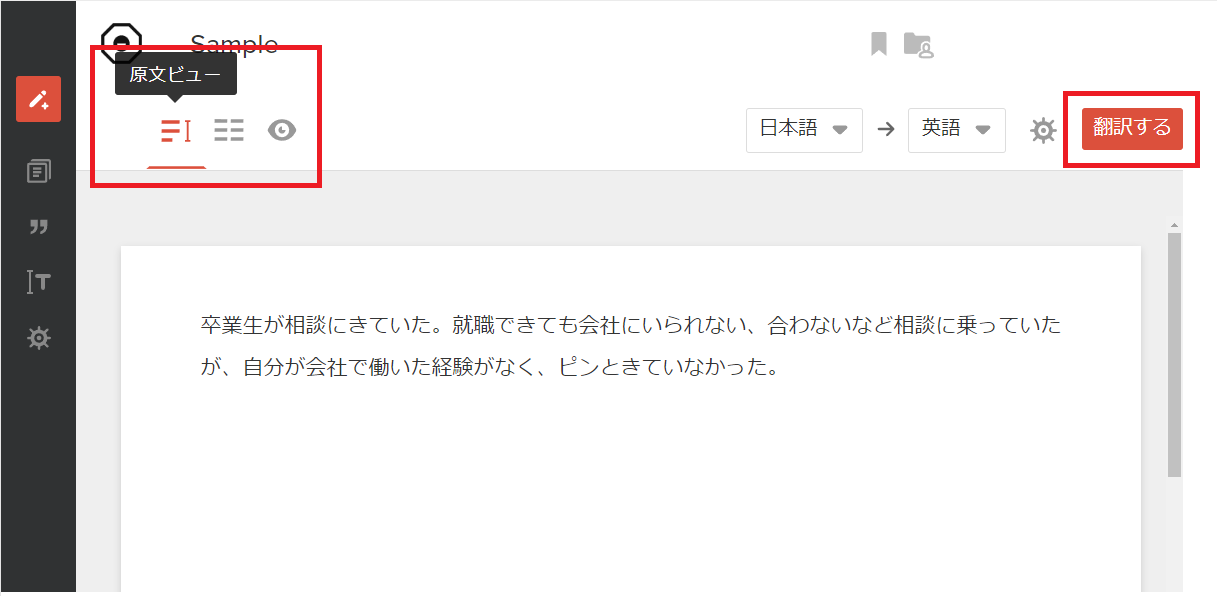Open translation settings gear next to 翻訳する
Viewport: 1217px width, 596px height.
(x=1043, y=130)
